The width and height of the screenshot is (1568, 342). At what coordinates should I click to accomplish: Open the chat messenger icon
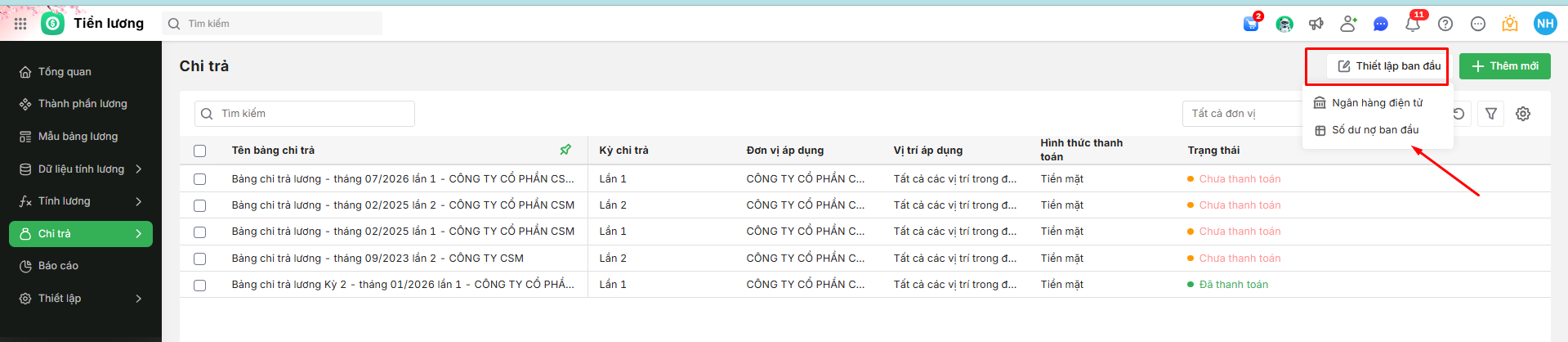[1380, 24]
